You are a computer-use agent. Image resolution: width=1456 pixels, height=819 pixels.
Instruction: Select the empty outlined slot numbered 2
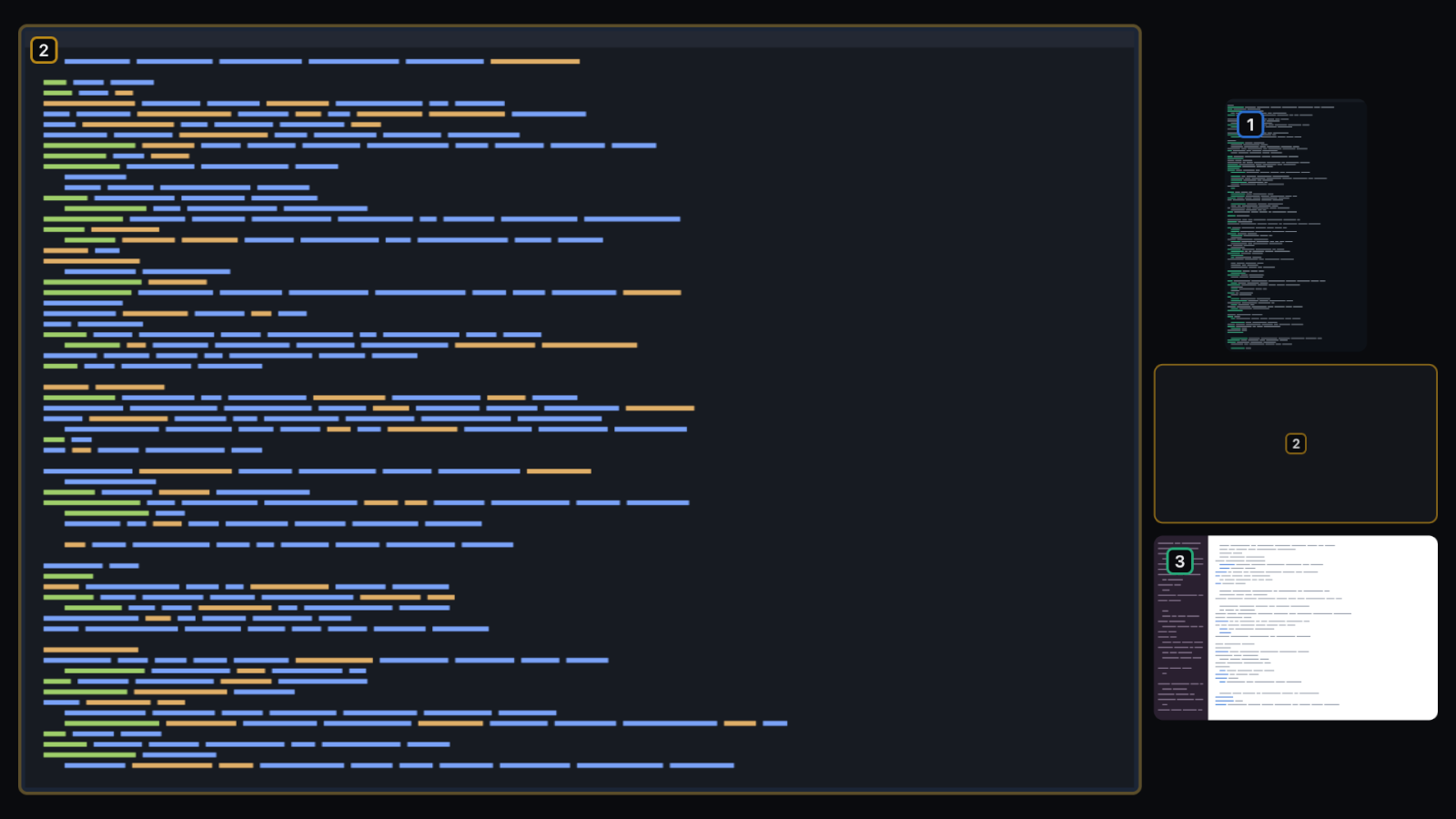1295,444
